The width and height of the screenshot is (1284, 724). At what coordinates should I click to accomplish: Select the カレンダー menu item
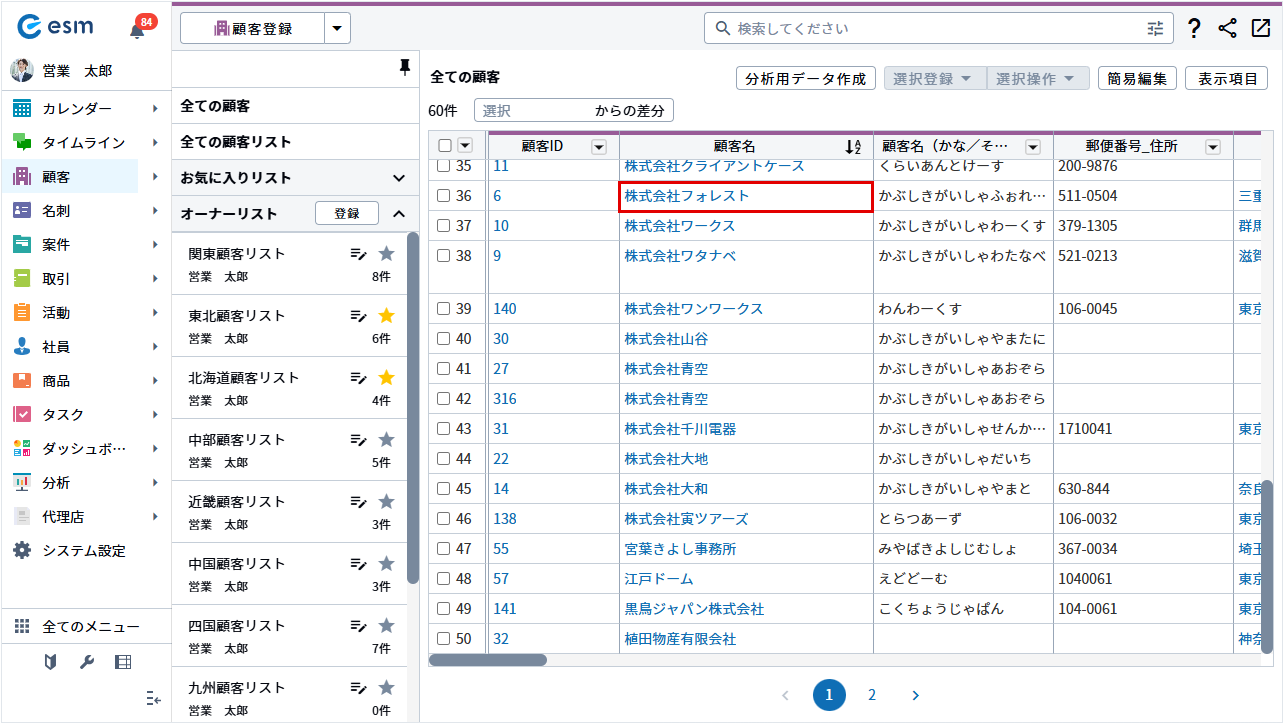click(76, 109)
